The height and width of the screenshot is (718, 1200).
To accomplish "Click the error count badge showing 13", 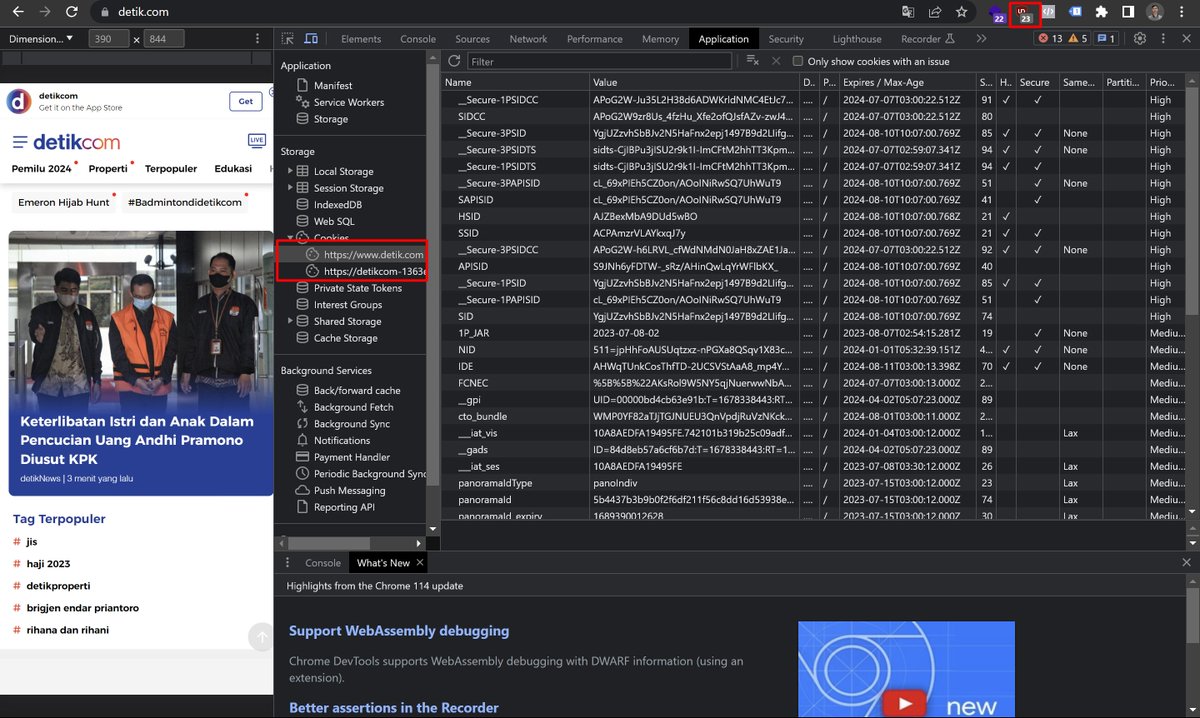I will [1050, 39].
